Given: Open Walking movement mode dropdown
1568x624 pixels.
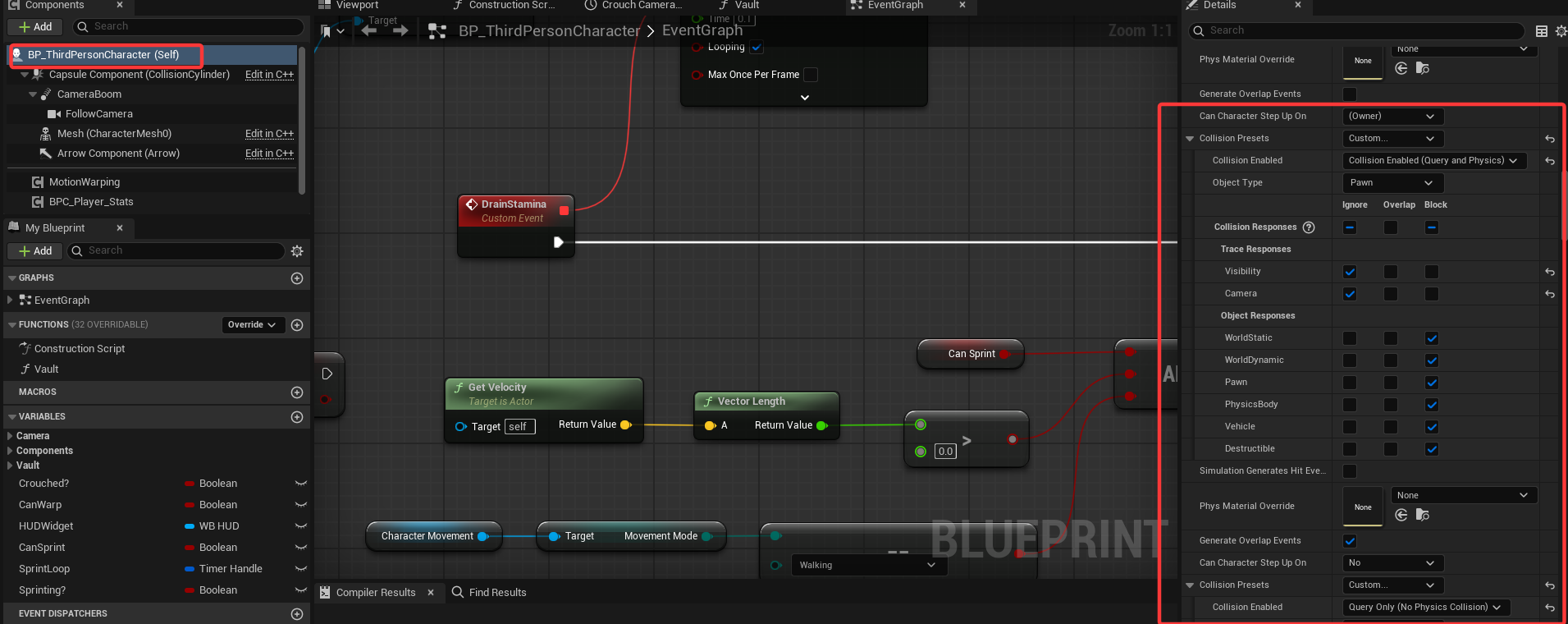Looking at the screenshot, I should coord(870,565).
